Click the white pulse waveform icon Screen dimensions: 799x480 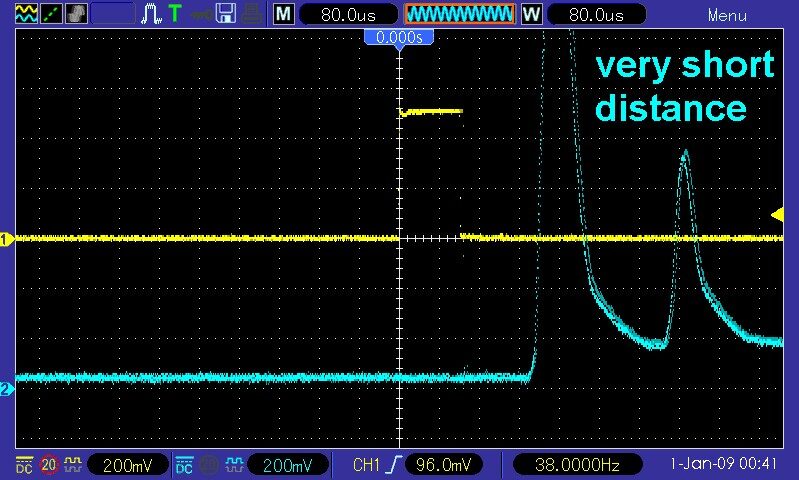pyautogui.click(x=151, y=14)
